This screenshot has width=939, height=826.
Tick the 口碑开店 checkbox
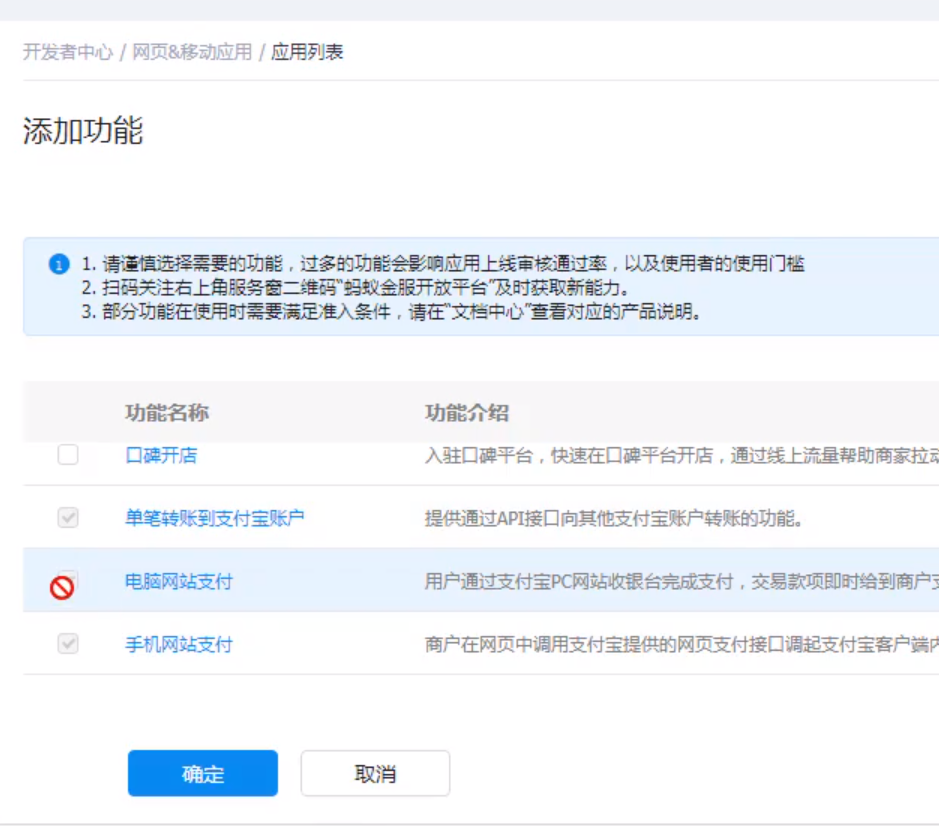[67, 455]
